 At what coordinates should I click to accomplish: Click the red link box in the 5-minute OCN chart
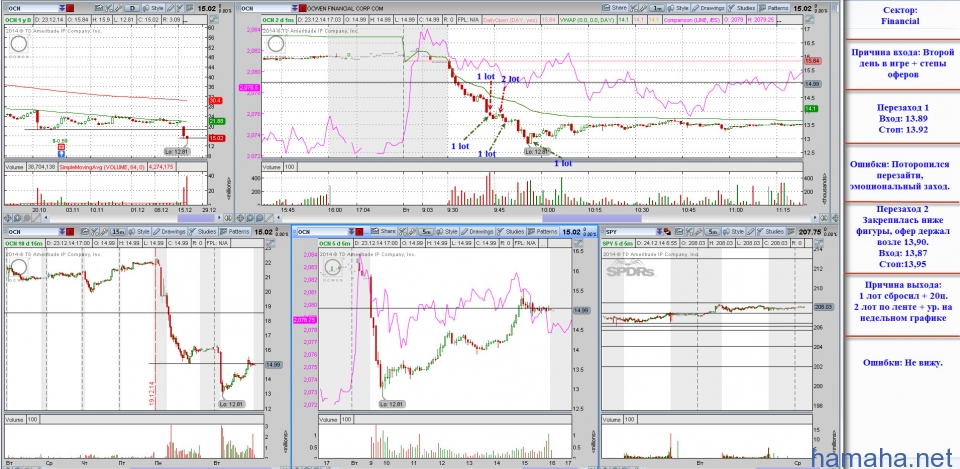[x=359, y=232]
